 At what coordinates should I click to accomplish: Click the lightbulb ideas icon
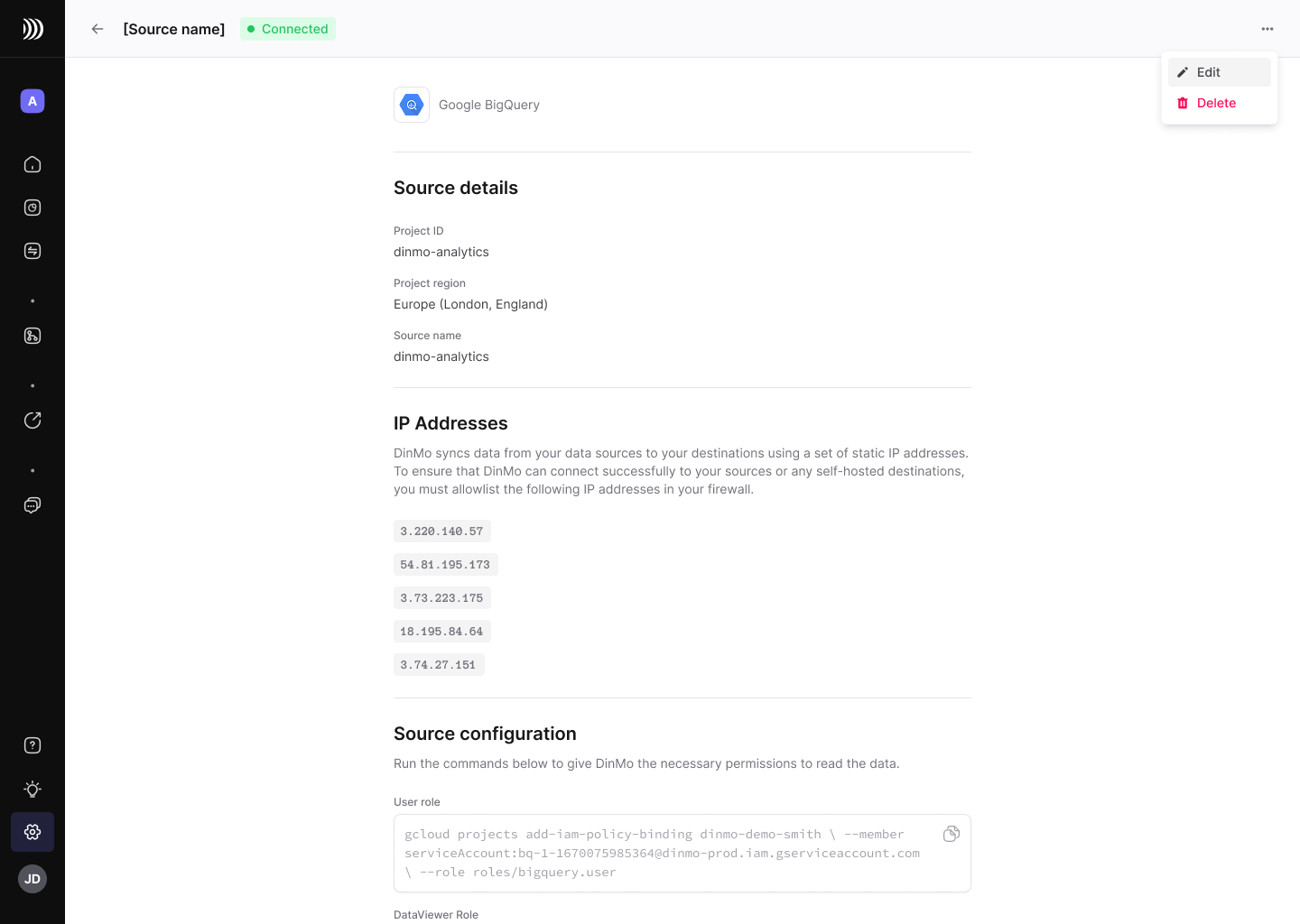[32, 789]
